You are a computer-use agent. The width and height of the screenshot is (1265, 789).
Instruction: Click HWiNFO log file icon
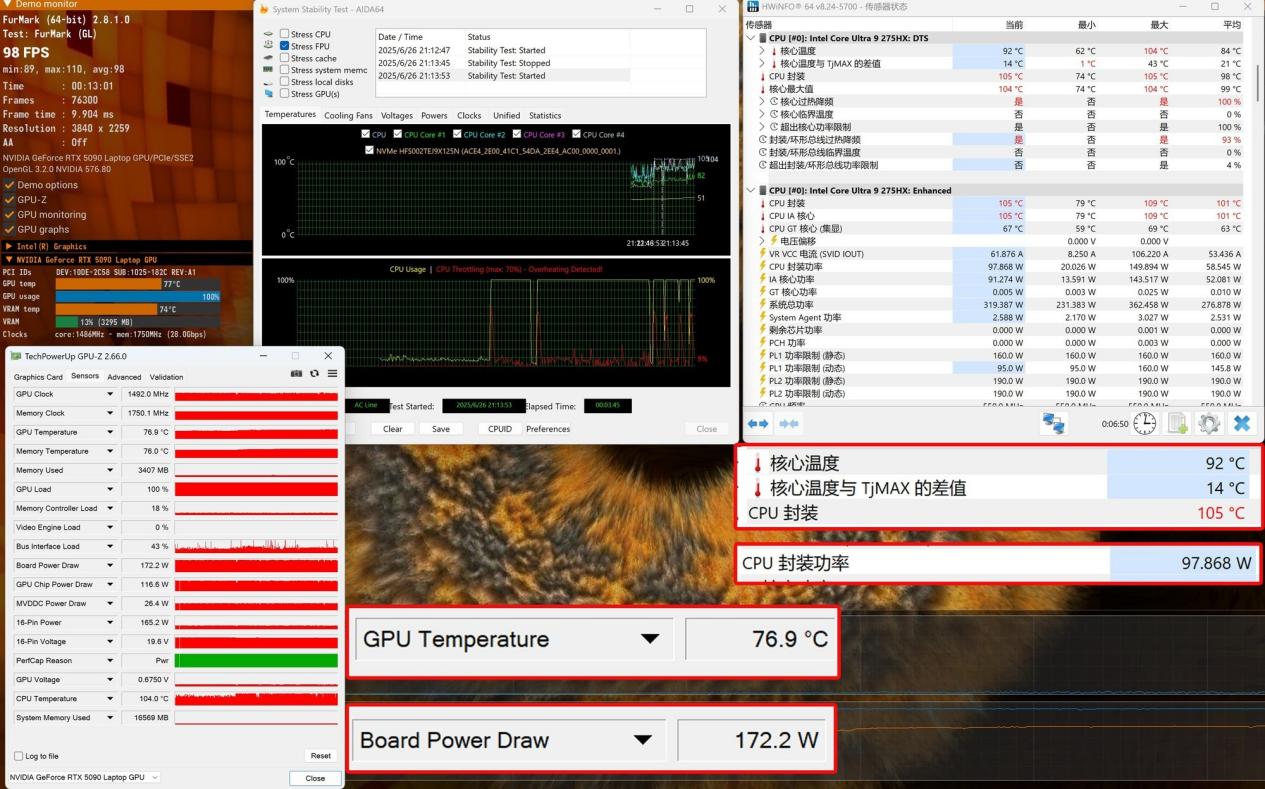pos(1178,423)
